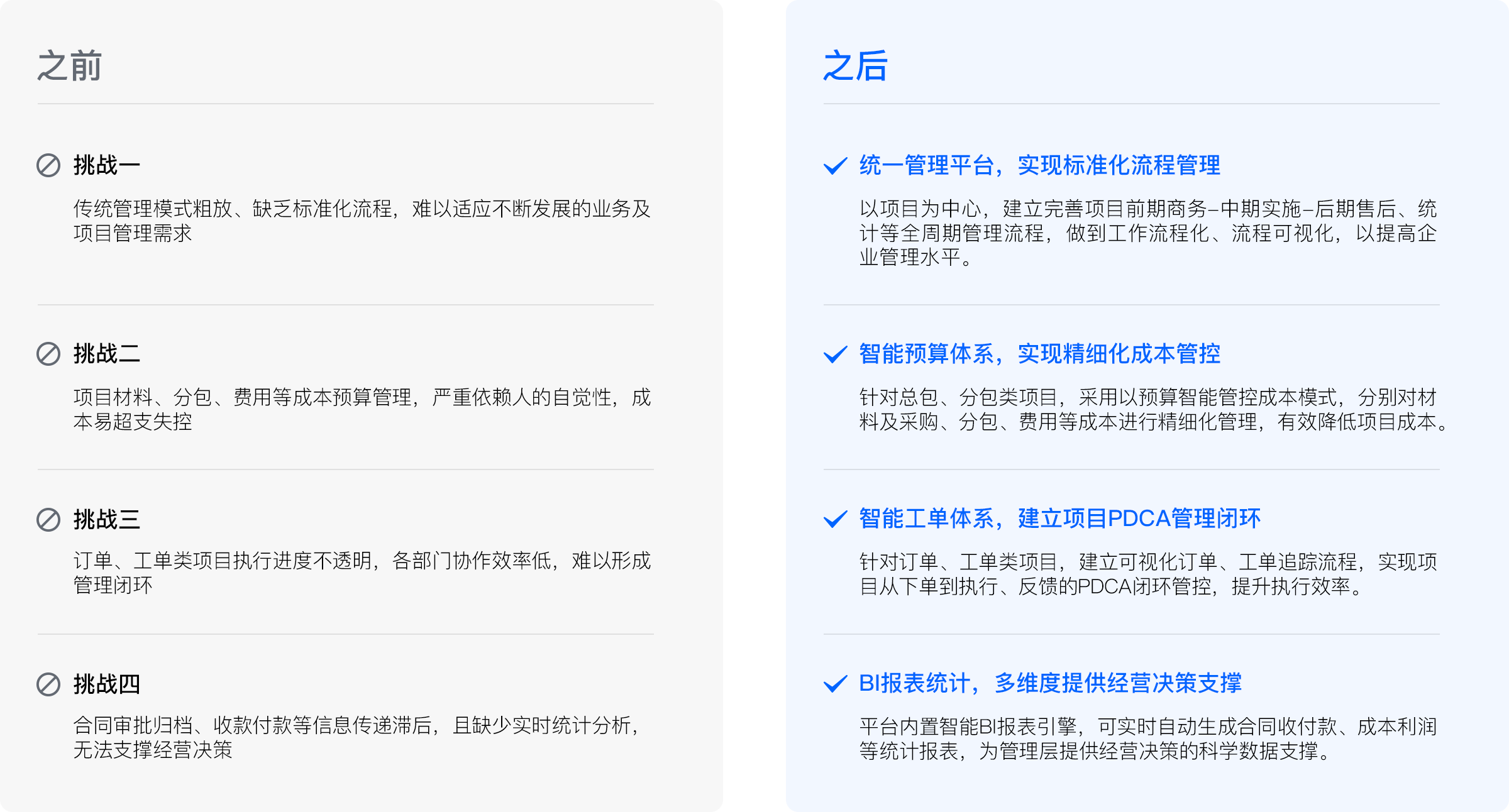
Task: Click the prohibited icon beside 挑战二
Action: coord(48,354)
